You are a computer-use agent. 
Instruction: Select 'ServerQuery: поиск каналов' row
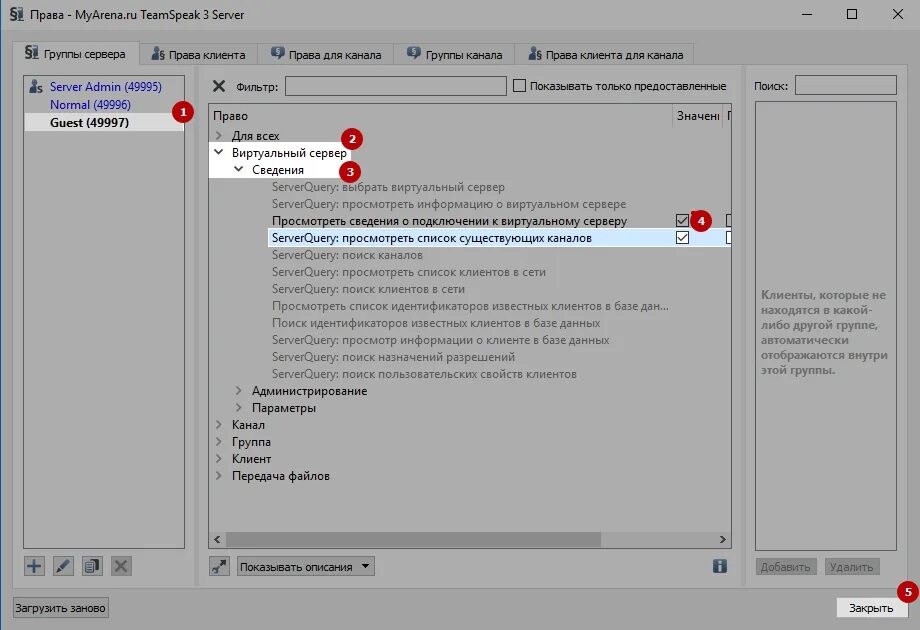coord(347,255)
